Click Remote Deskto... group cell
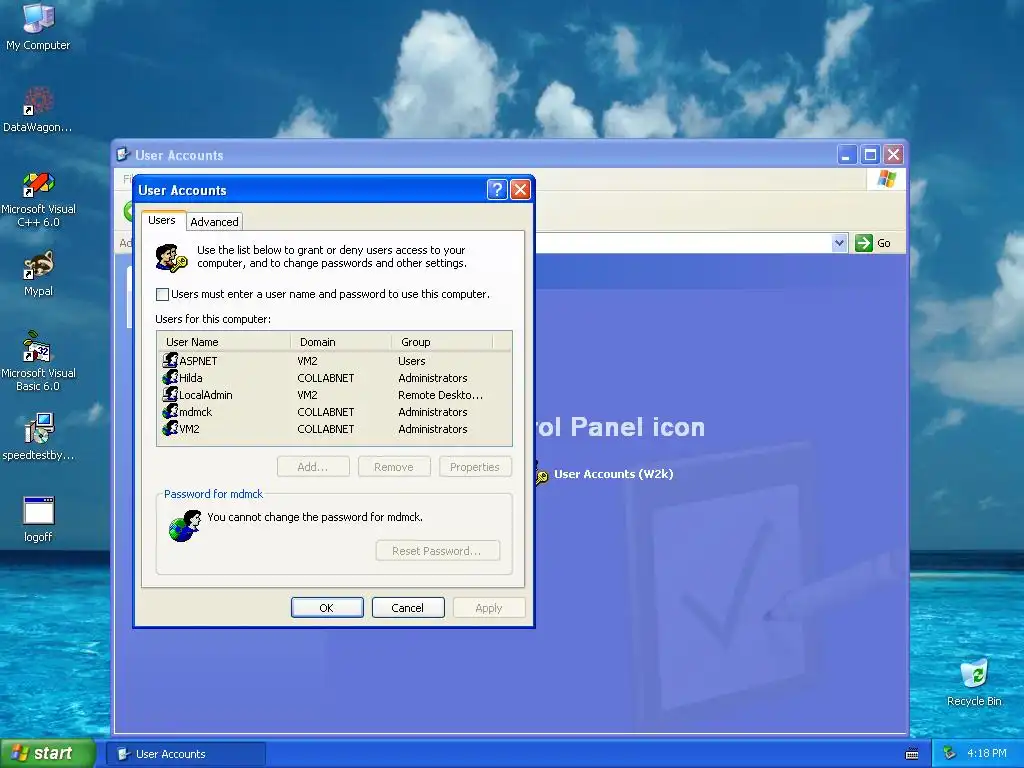This screenshot has width=1024, height=768. pos(440,395)
